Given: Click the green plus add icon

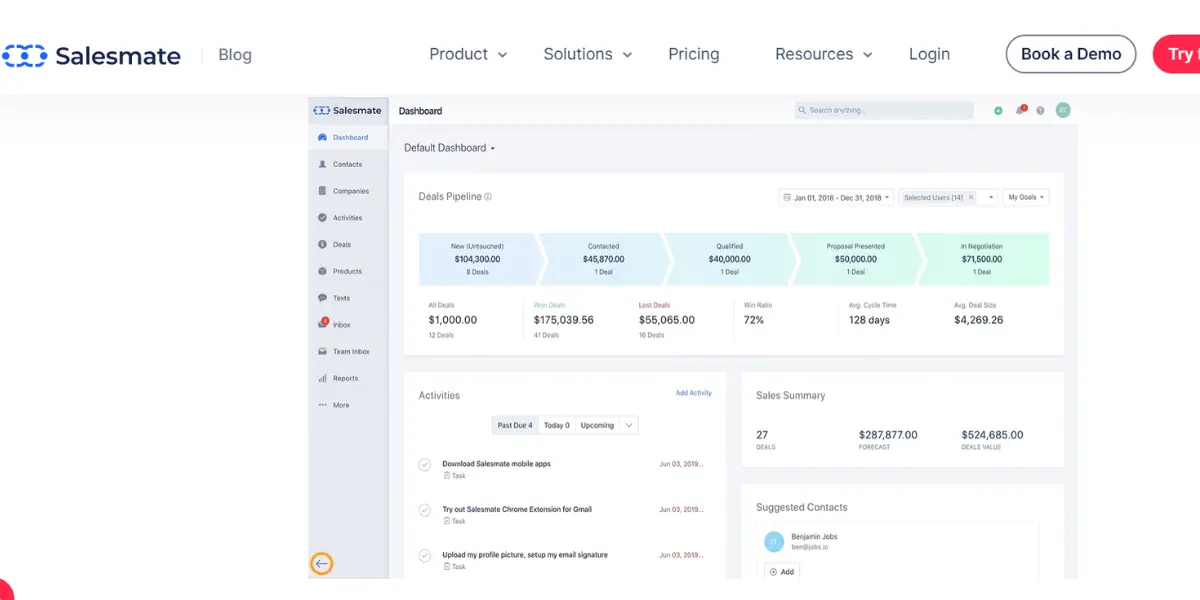Looking at the screenshot, I should [x=998, y=111].
